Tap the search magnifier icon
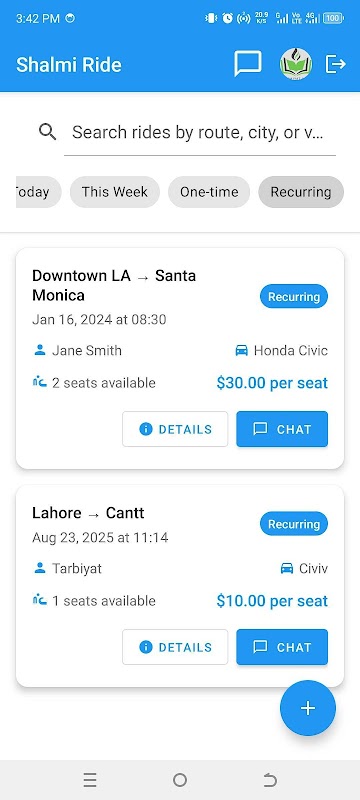 click(x=47, y=132)
